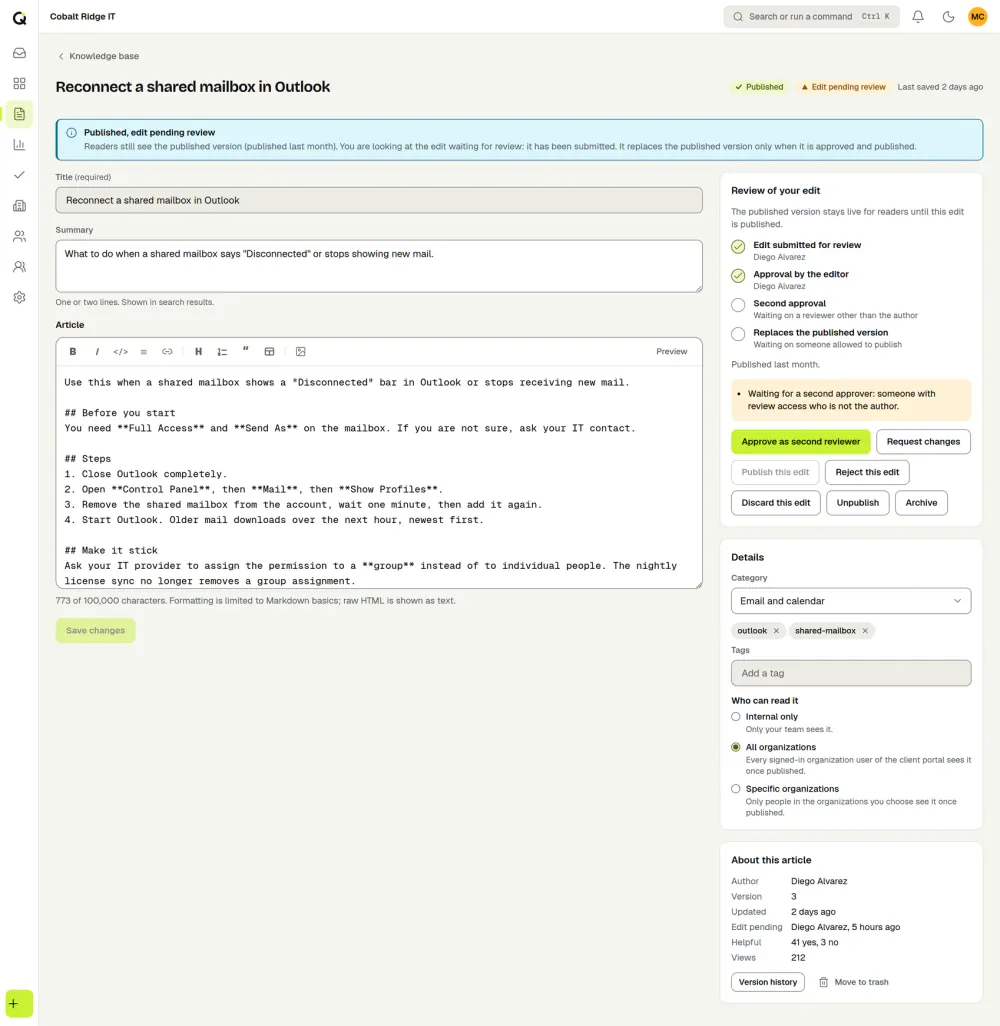Open the MC user avatar menu
1000x1026 pixels.
pos(978,17)
